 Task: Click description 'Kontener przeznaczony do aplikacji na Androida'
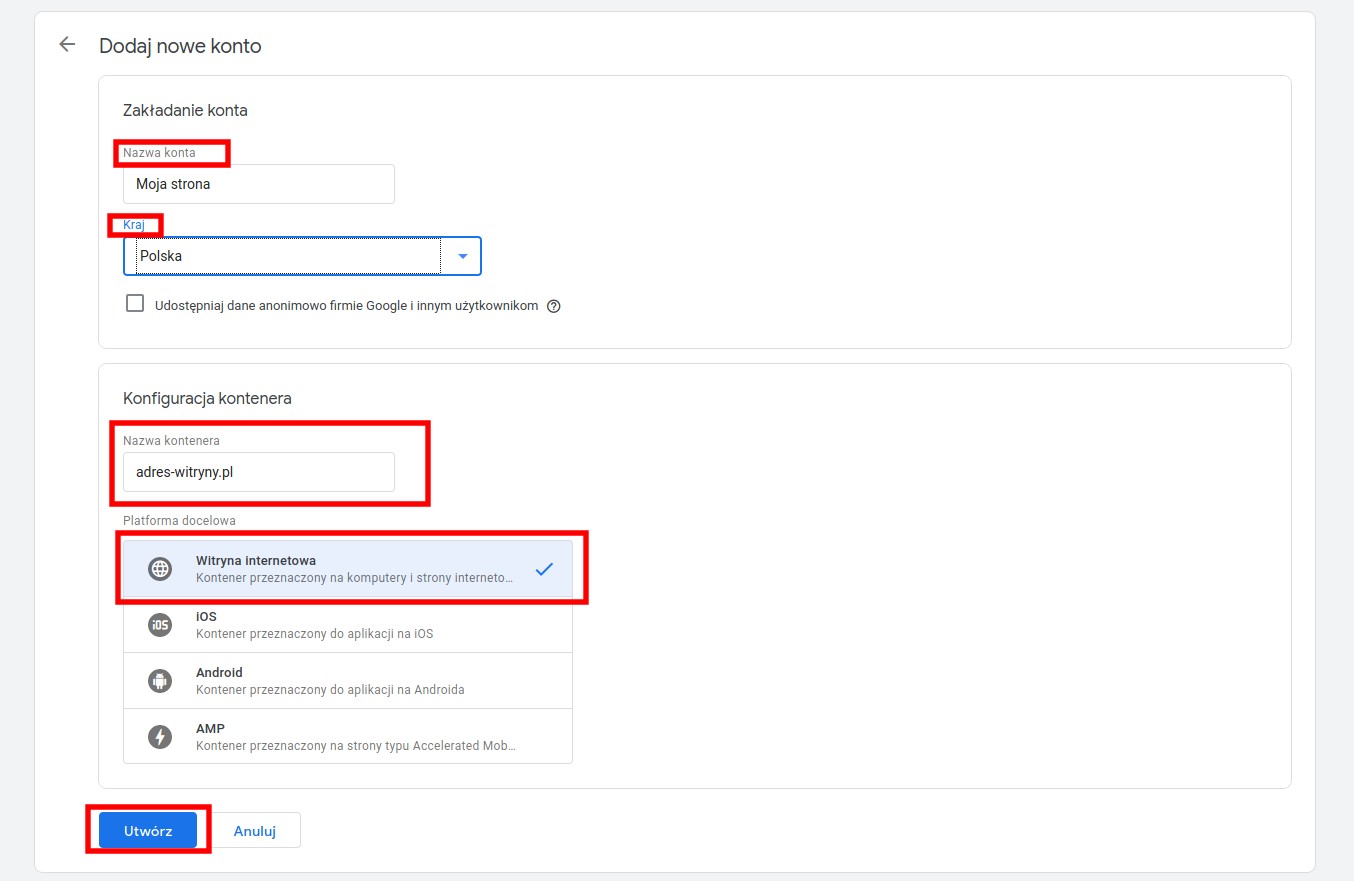tap(330, 690)
